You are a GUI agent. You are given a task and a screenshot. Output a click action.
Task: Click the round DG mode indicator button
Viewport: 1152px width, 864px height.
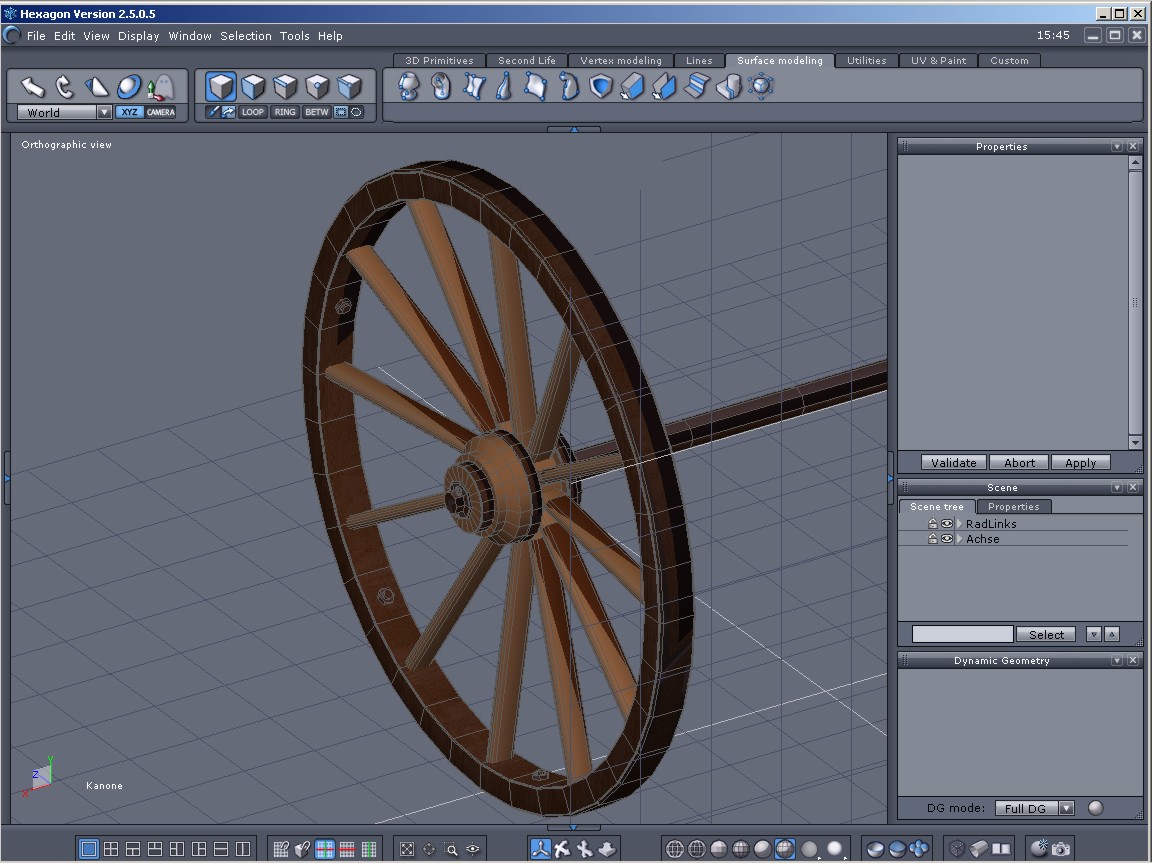click(1095, 808)
